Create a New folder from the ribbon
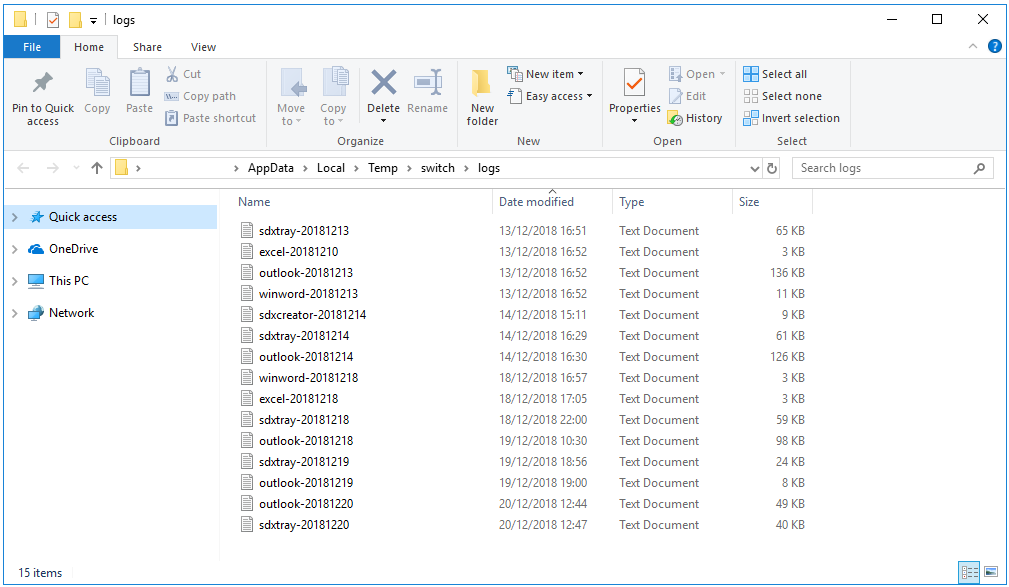1009x587 pixels. [481, 95]
